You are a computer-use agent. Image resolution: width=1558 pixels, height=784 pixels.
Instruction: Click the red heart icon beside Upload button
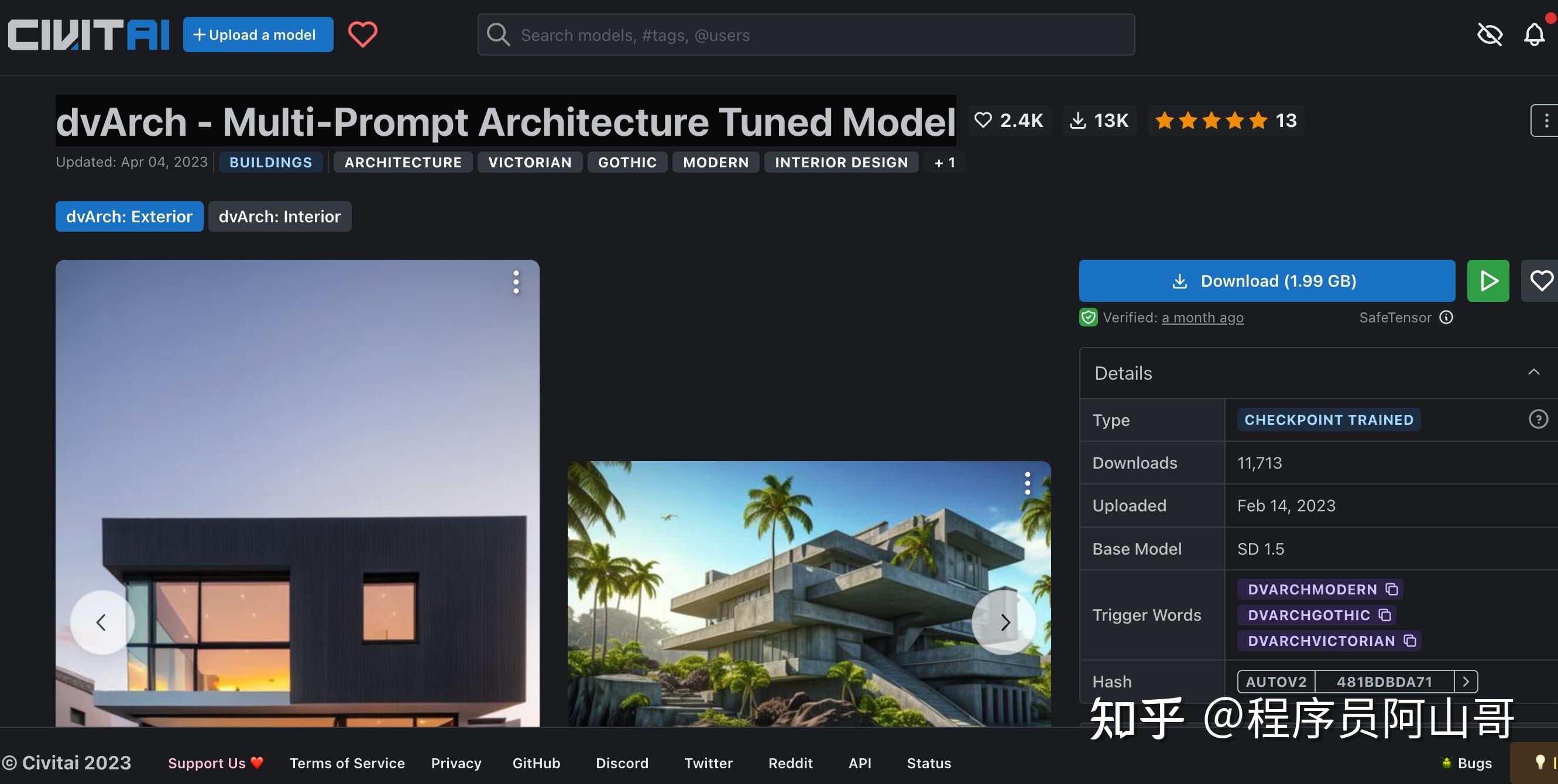tap(362, 35)
